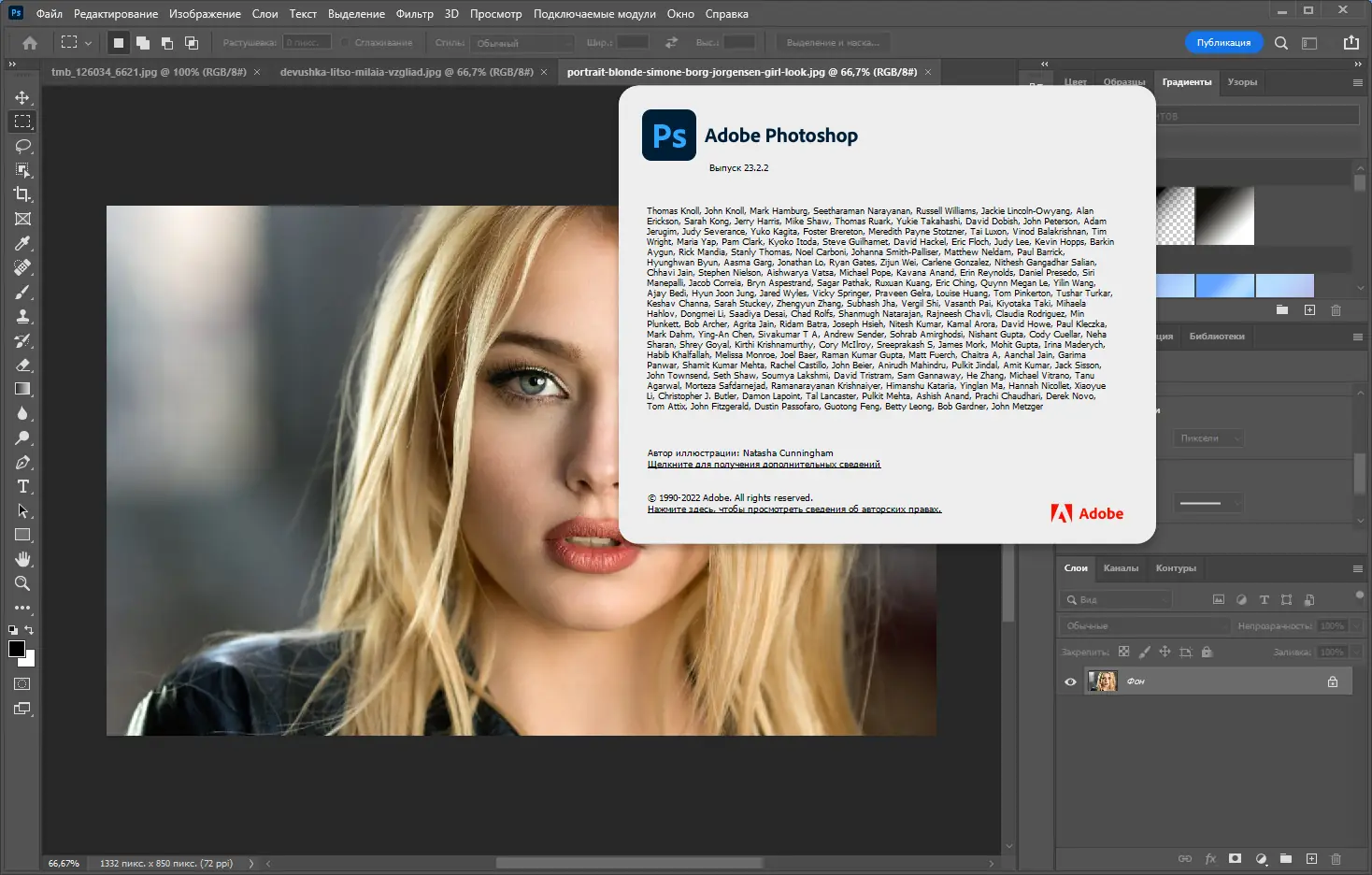Enable lock transparent pixels for the layer
The width and height of the screenshot is (1372, 875).
click(x=1124, y=652)
